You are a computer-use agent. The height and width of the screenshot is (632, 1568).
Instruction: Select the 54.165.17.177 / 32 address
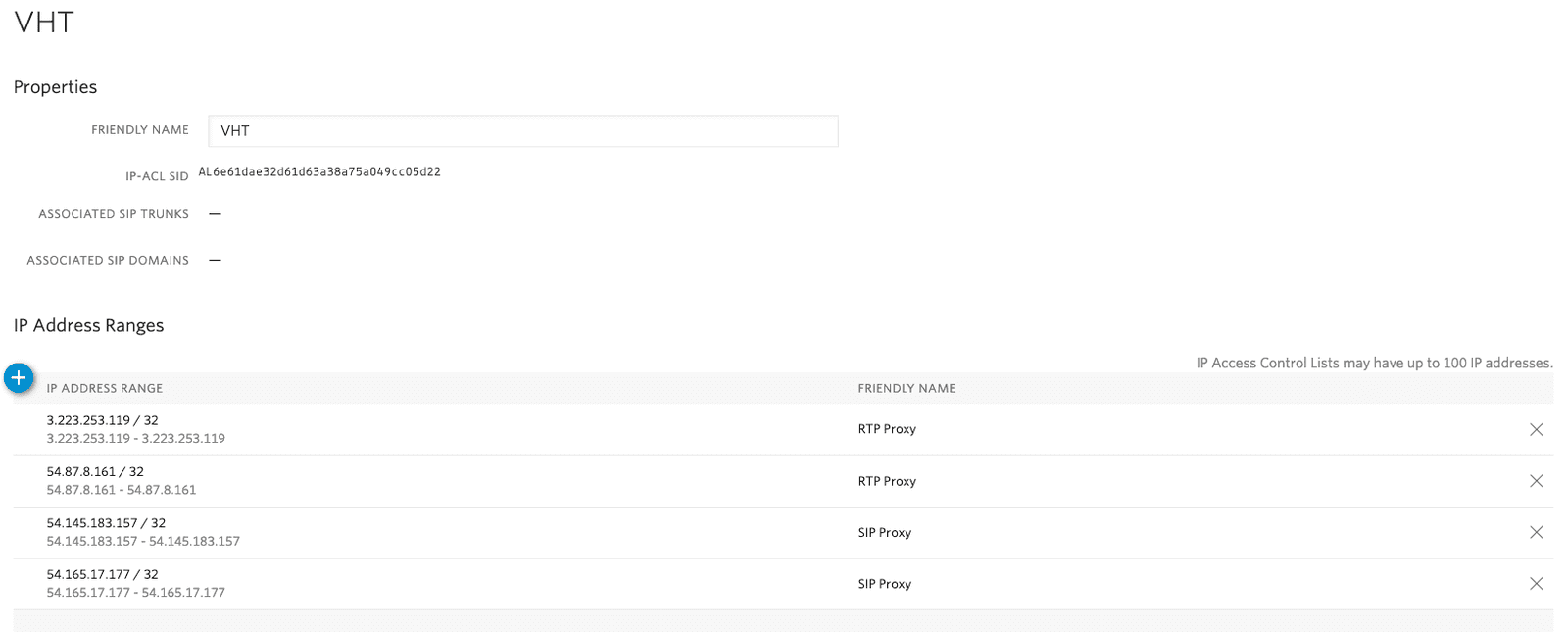coord(102,575)
